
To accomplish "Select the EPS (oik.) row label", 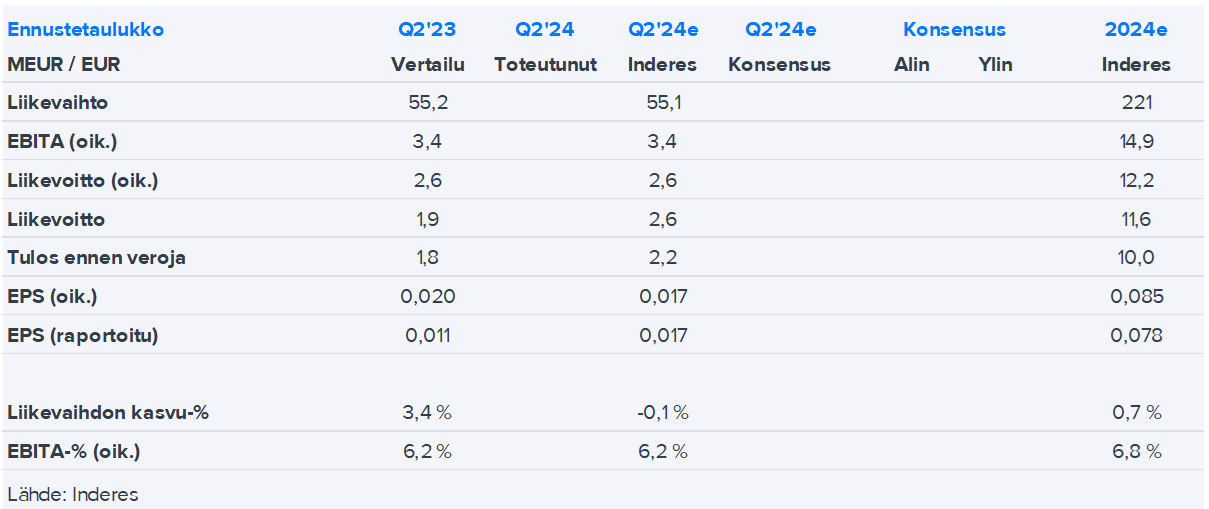I will point(52,296).
